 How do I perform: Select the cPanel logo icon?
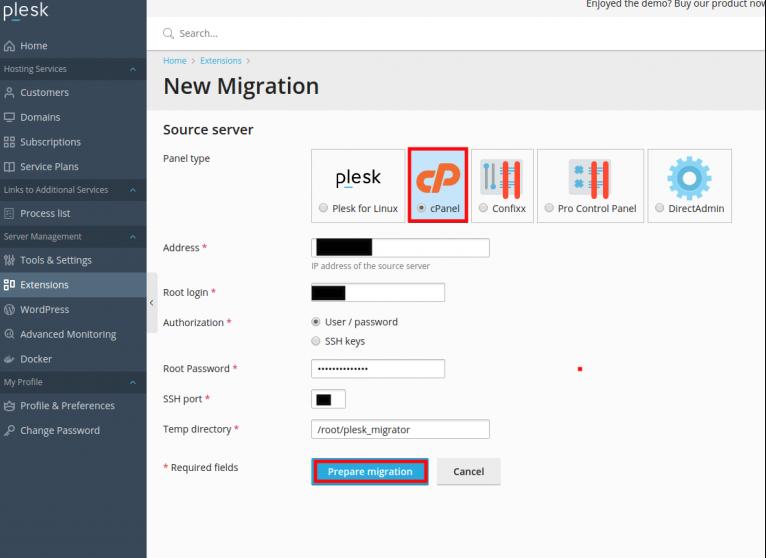click(x=437, y=177)
